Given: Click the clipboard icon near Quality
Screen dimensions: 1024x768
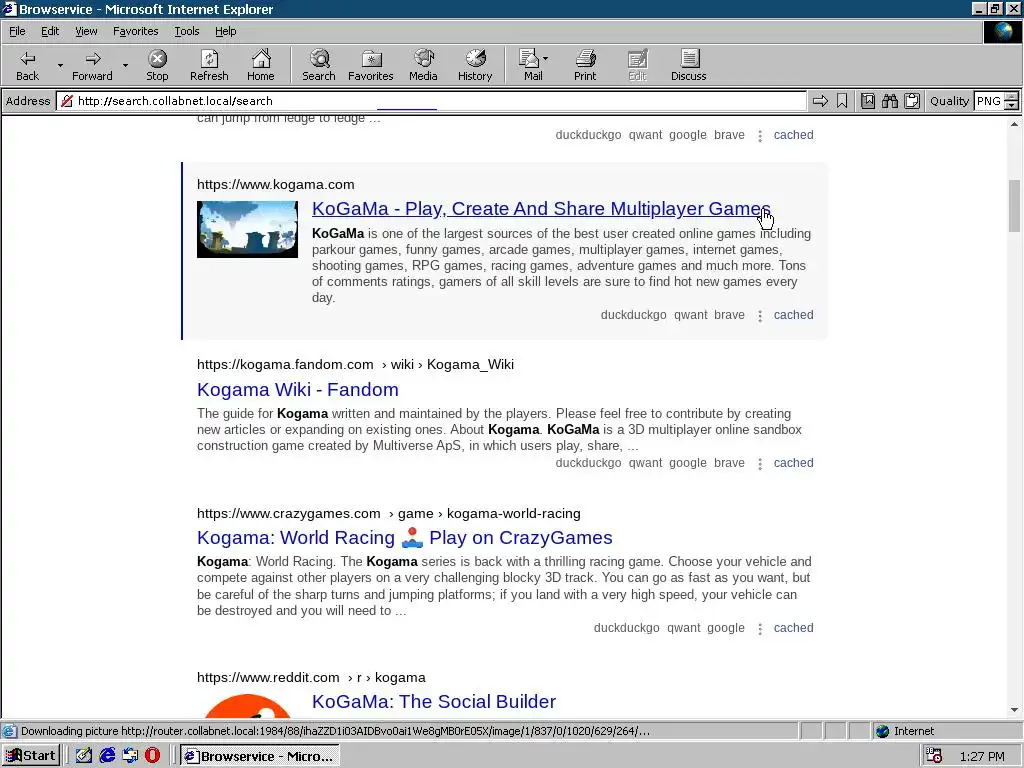Looking at the screenshot, I should tap(912, 101).
